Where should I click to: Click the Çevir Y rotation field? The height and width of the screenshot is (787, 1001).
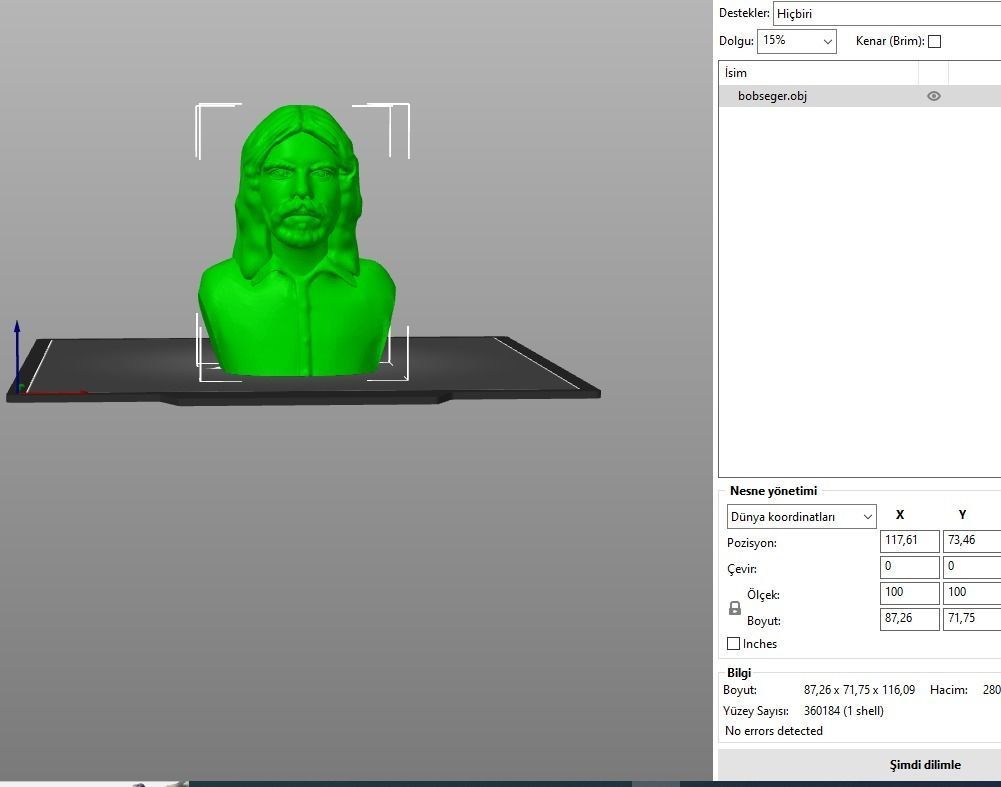(972, 567)
